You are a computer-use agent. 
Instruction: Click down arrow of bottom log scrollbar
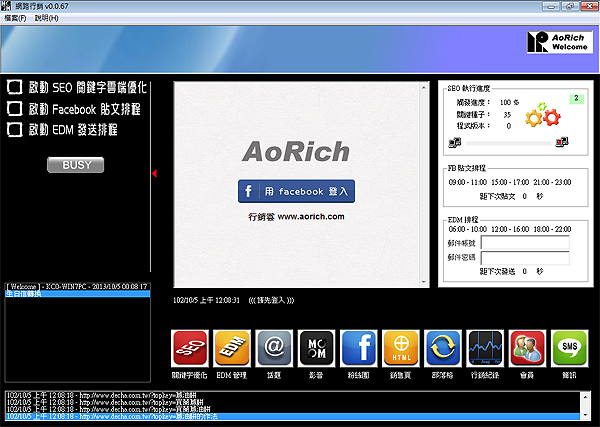(585, 415)
